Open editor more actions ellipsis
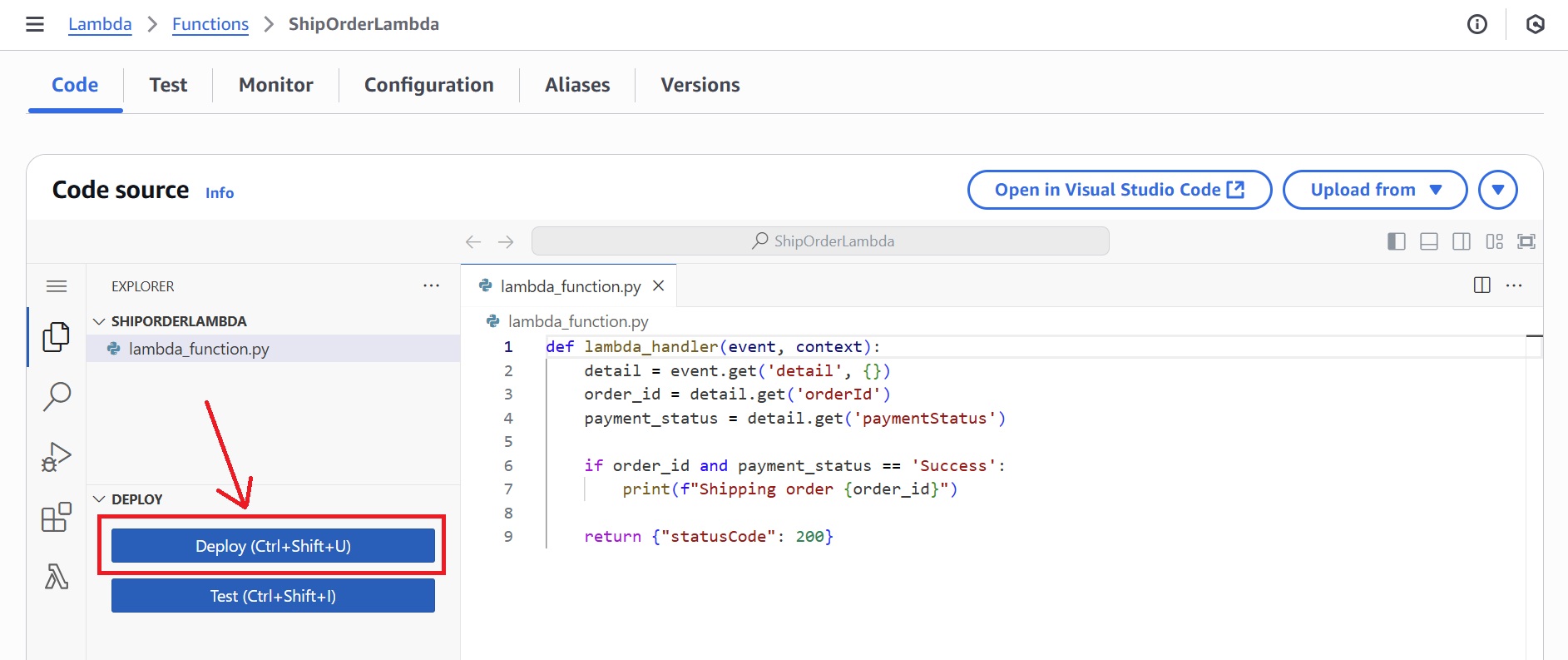The width and height of the screenshot is (1568, 660). pos(1514,285)
